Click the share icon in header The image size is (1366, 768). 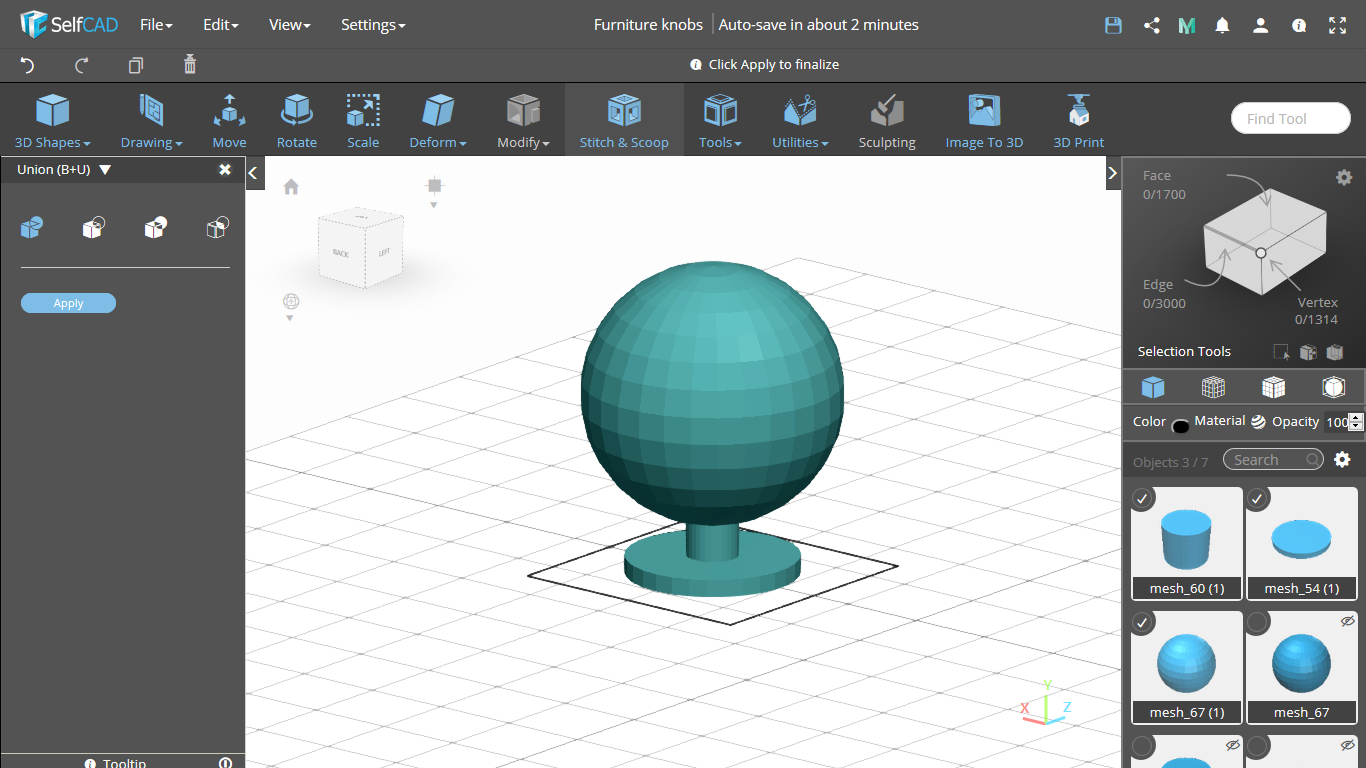tap(1151, 25)
